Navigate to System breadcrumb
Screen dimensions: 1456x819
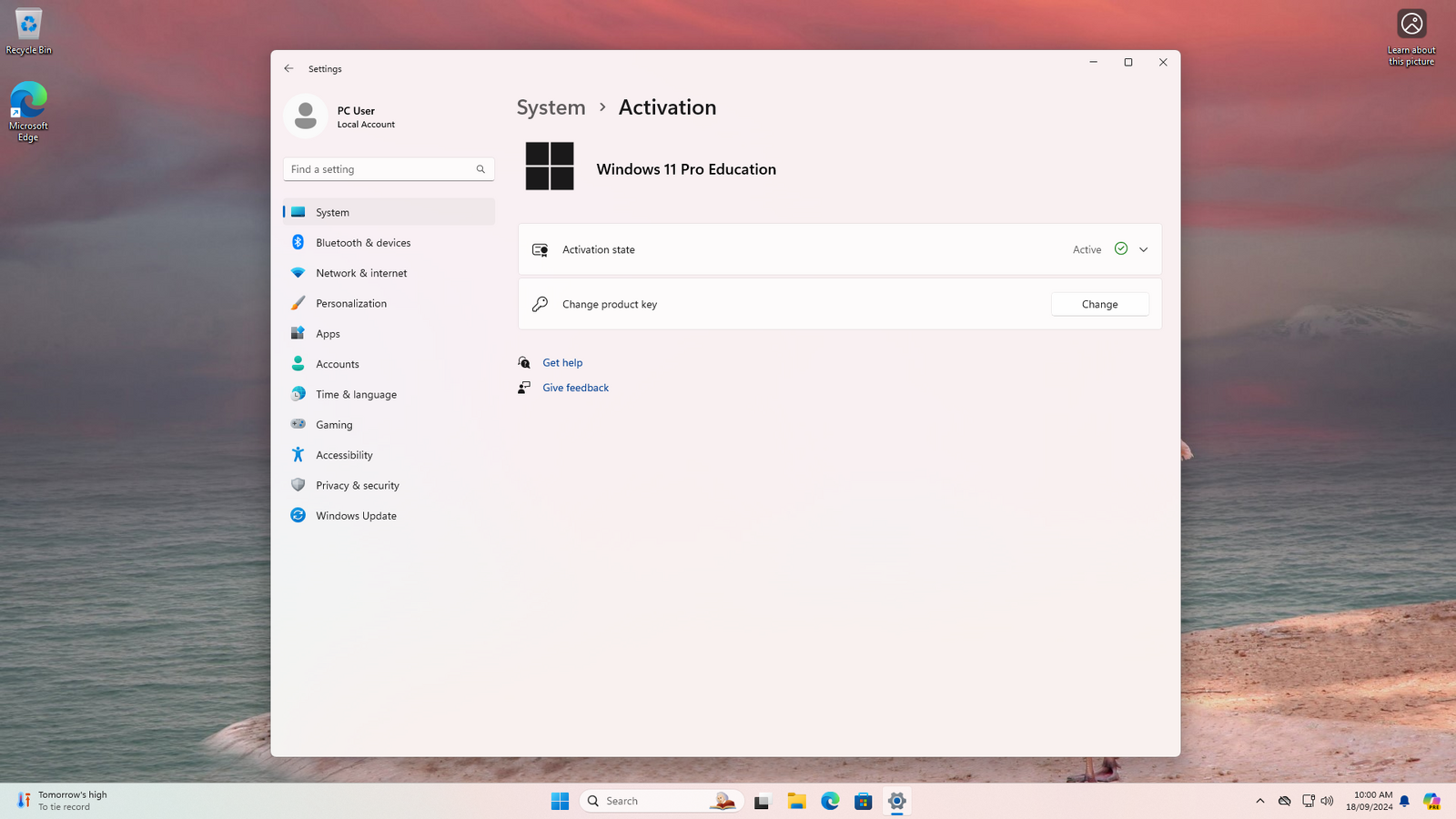coord(551,107)
